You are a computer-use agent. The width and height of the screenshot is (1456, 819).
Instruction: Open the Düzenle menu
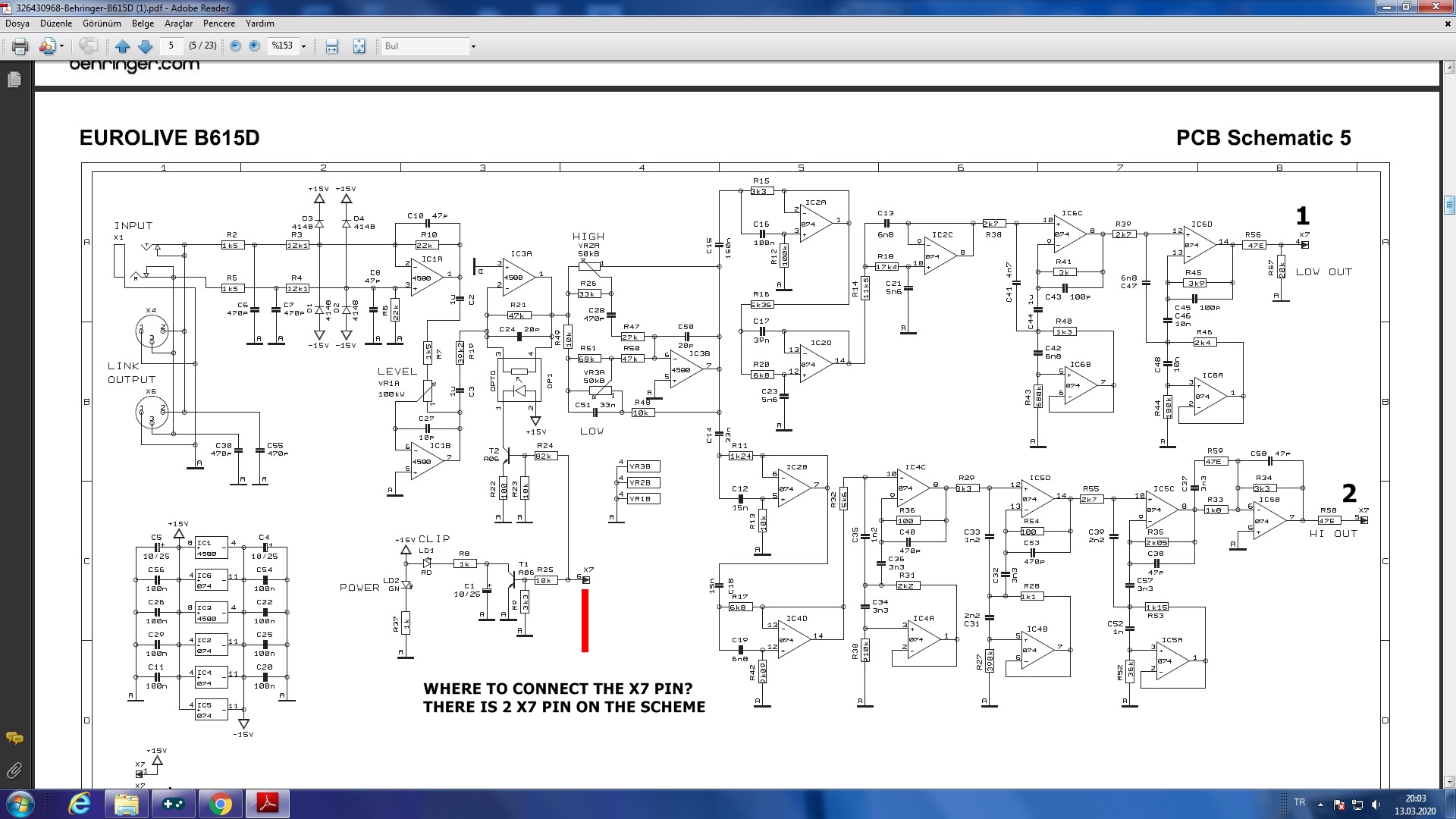point(56,24)
